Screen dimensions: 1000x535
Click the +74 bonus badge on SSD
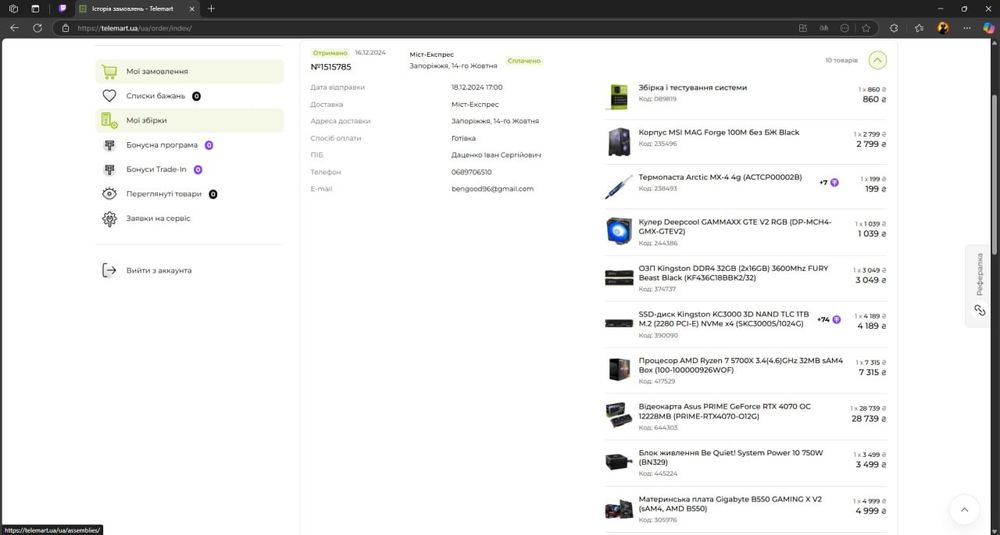click(x=828, y=319)
